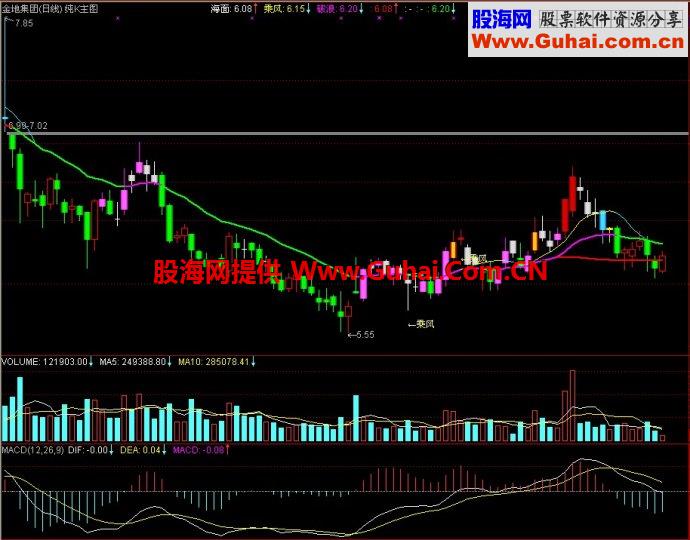The height and width of the screenshot is (540, 690).
Task: Click the 7.85 high price label
Action: tap(24, 23)
